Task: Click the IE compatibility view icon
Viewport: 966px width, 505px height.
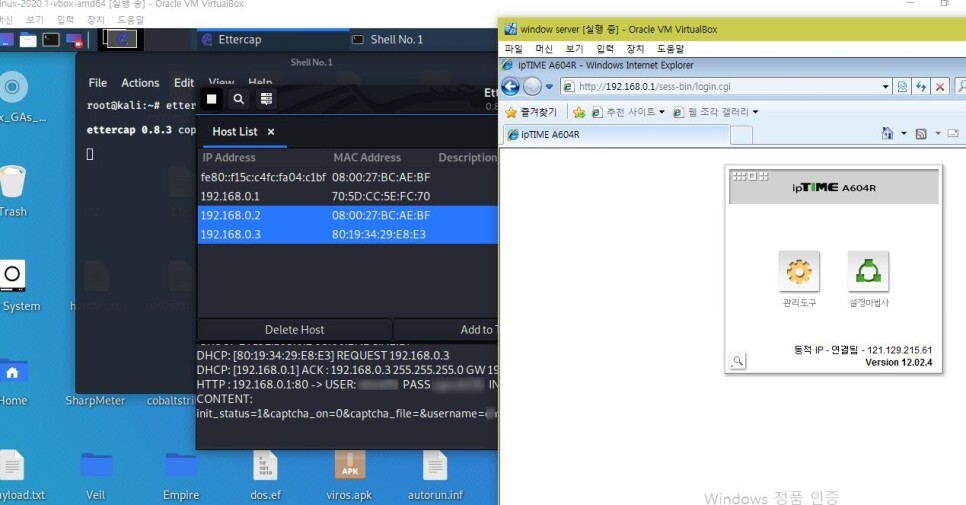Action: tap(902, 87)
